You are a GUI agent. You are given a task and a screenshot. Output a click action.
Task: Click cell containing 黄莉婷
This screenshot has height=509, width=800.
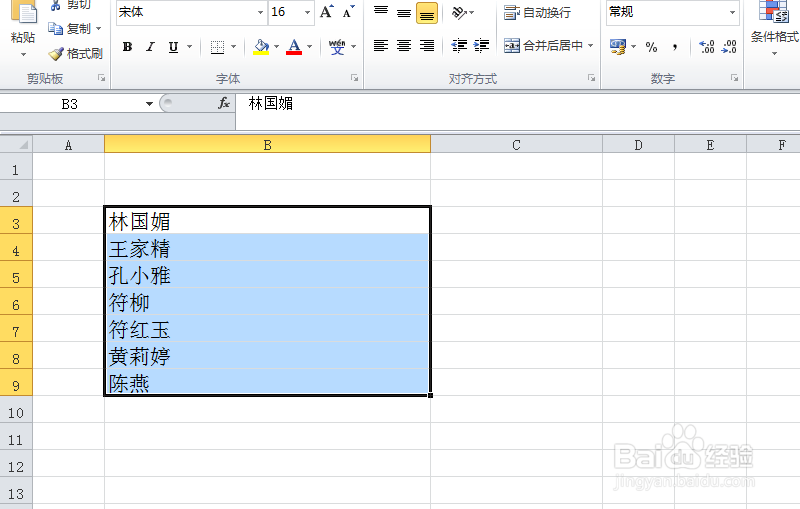(267, 357)
